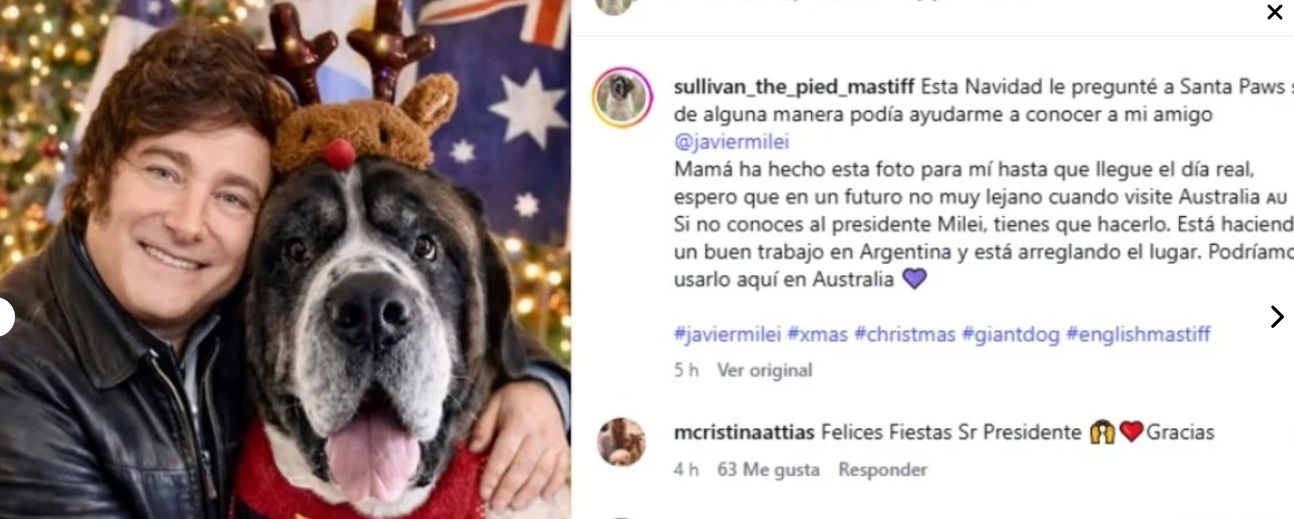
Task: Open the #javiermilei hashtag
Action: point(727,335)
